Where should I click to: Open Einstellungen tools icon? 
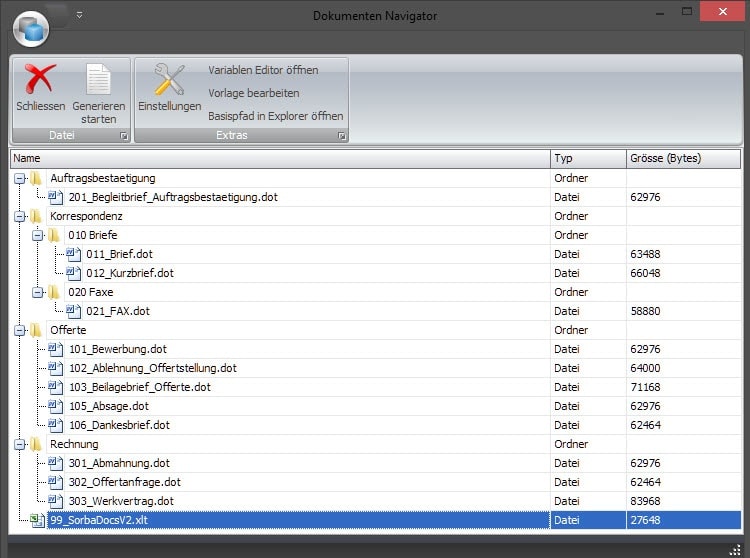pyautogui.click(x=169, y=79)
